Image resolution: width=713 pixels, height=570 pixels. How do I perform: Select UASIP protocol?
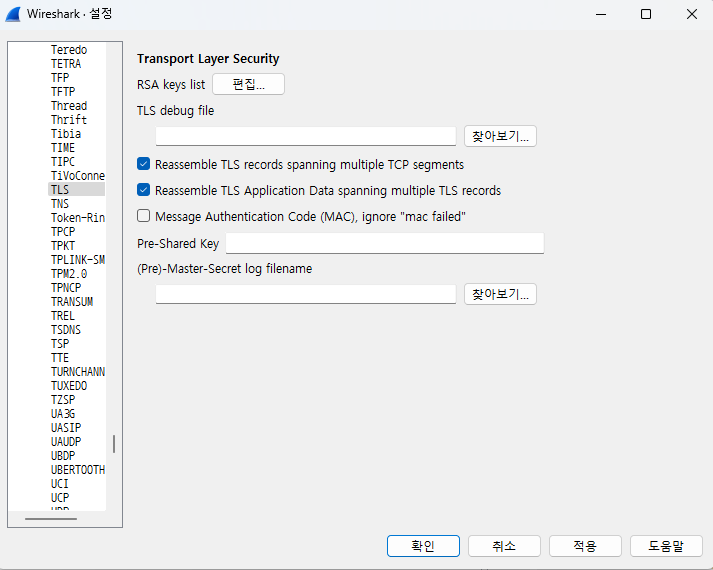coord(66,428)
